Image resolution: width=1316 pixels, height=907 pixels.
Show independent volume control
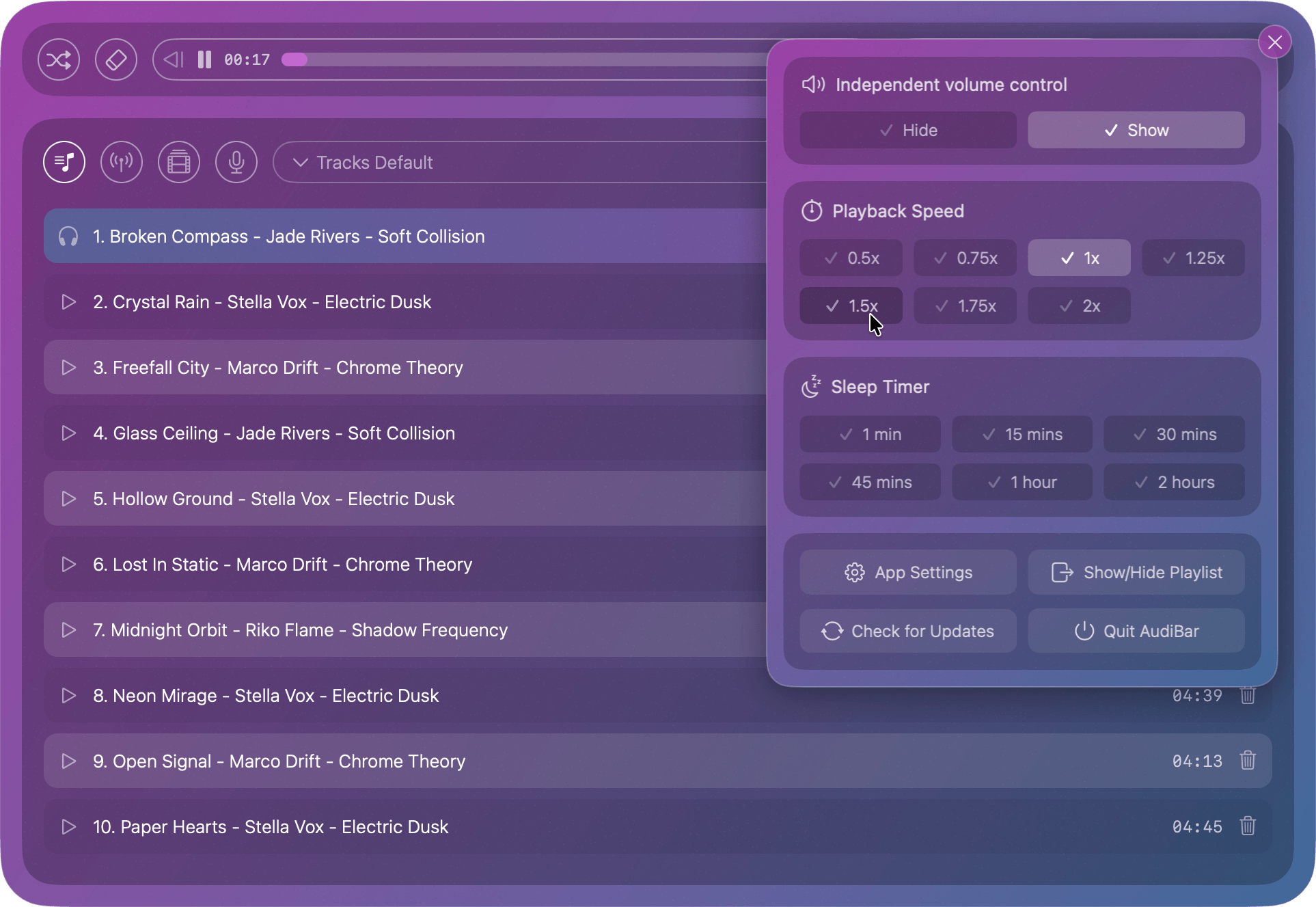point(1136,130)
